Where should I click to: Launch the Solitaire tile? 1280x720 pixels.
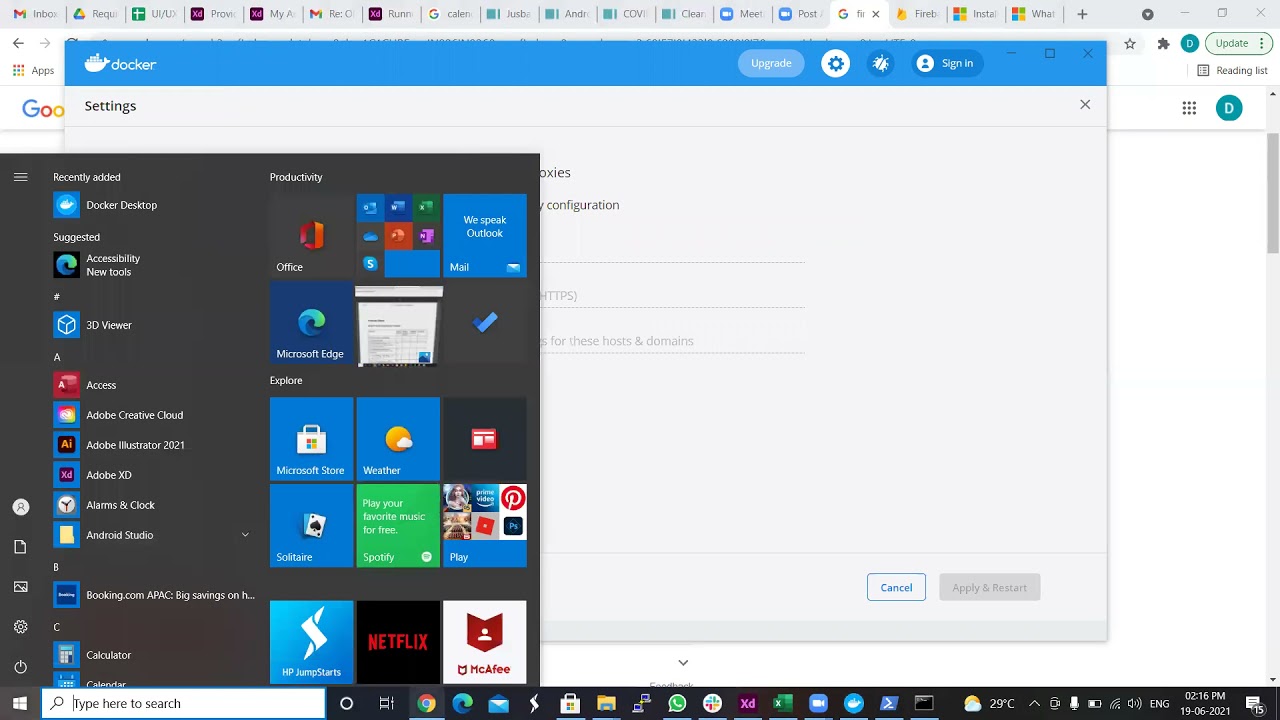(311, 526)
